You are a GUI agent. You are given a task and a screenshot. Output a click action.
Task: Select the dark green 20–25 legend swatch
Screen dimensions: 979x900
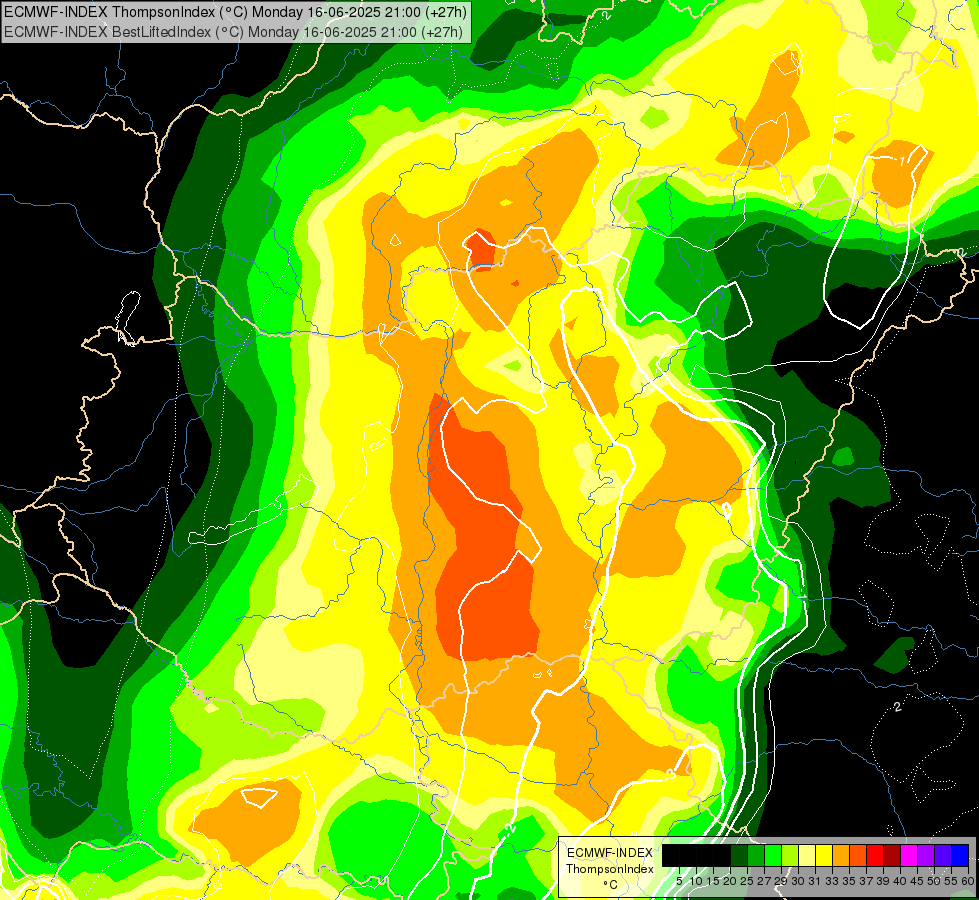coord(739,855)
